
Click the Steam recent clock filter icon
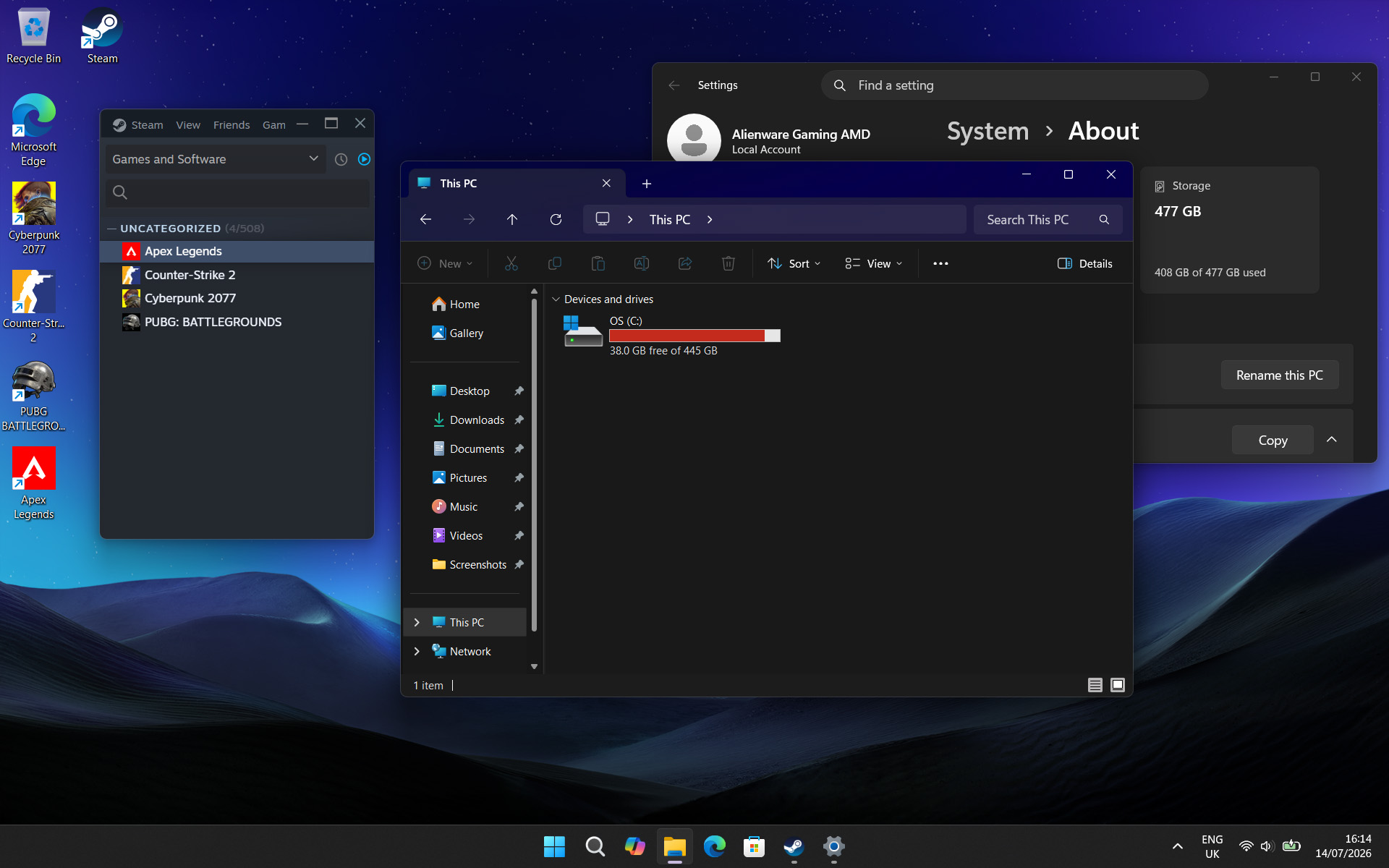pyautogui.click(x=341, y=159)
